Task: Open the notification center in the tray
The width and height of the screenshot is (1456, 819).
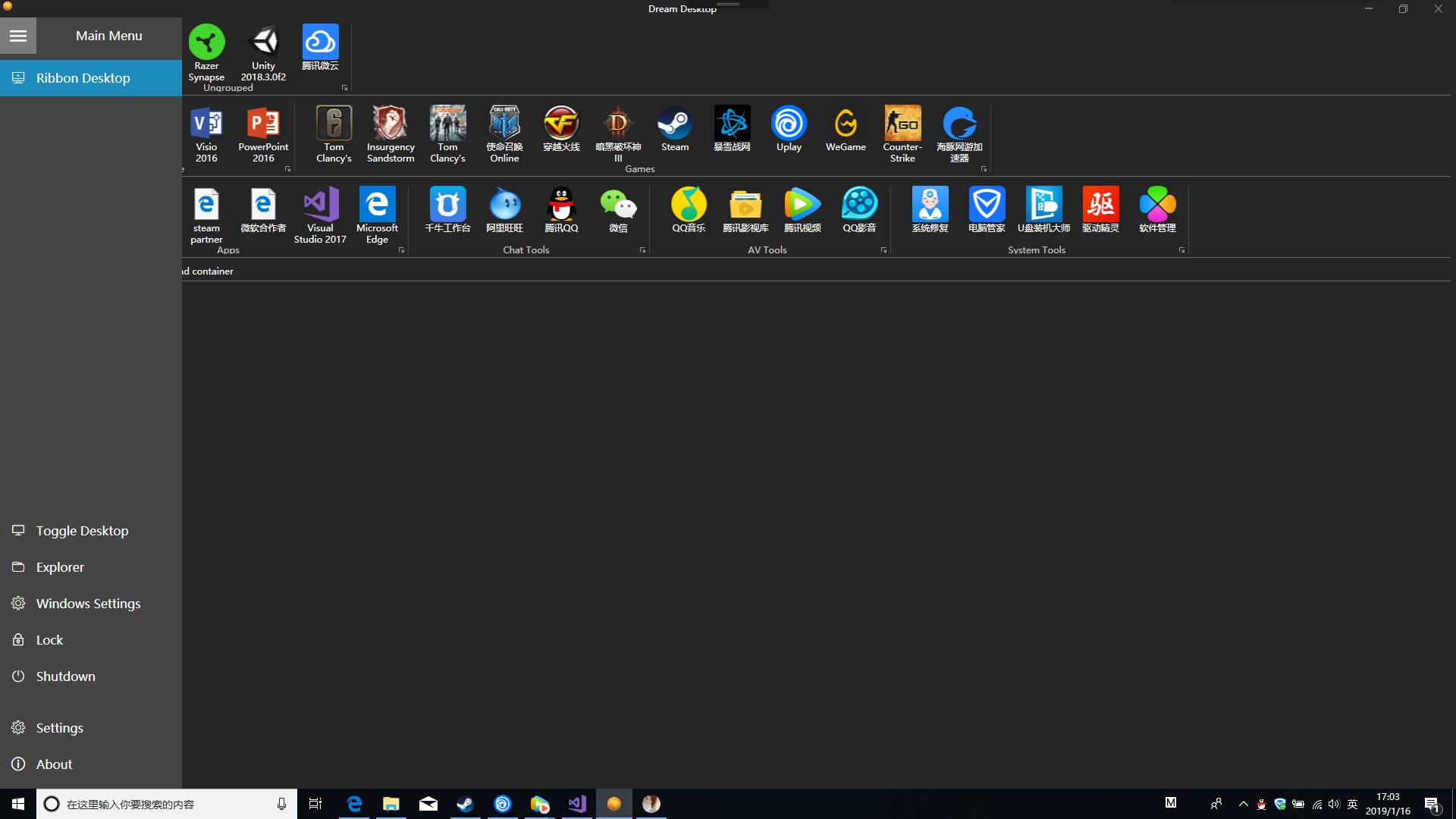Action: click(x=1432, y=804)
